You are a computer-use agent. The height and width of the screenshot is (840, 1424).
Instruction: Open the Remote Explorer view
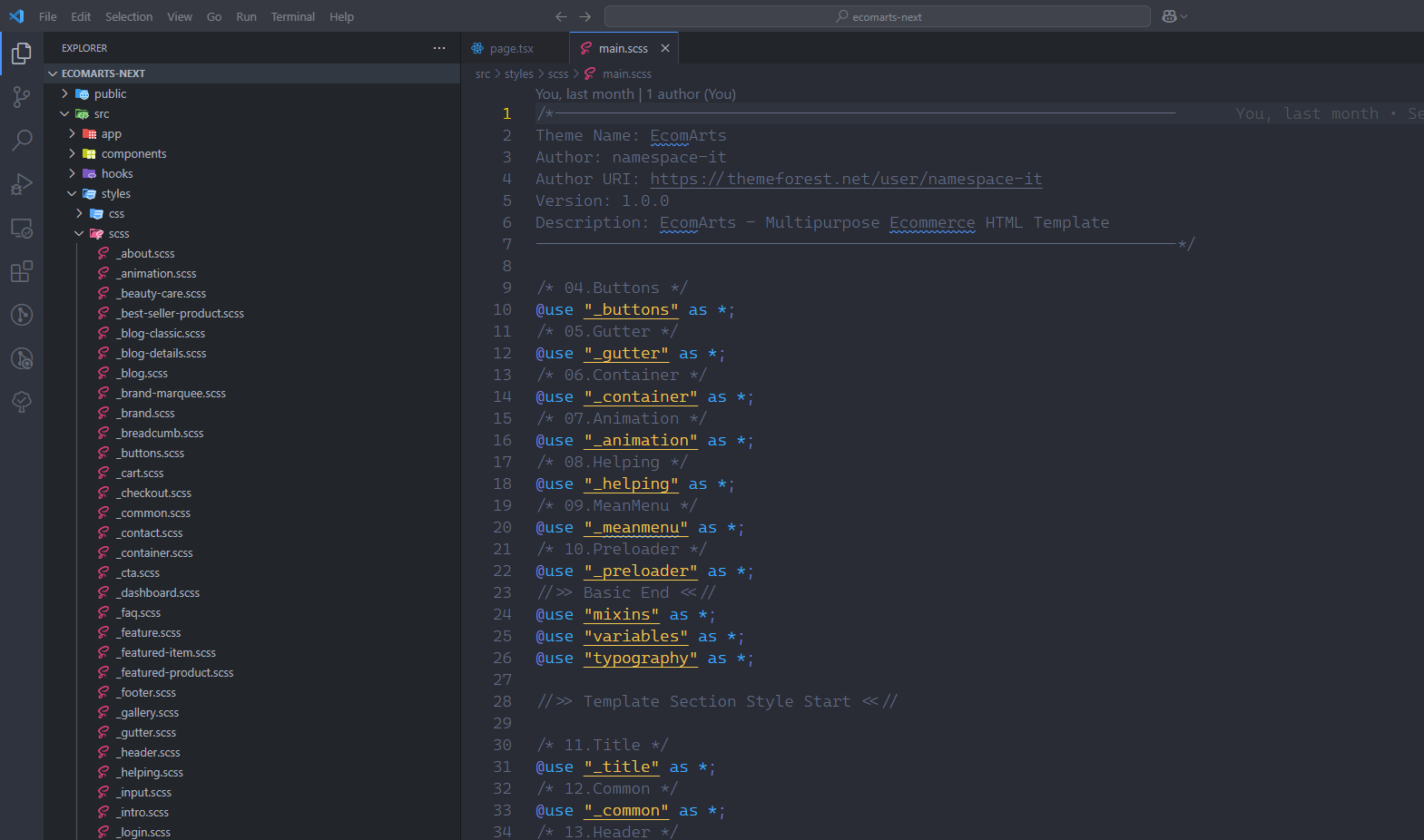click(x=22, y=228)
